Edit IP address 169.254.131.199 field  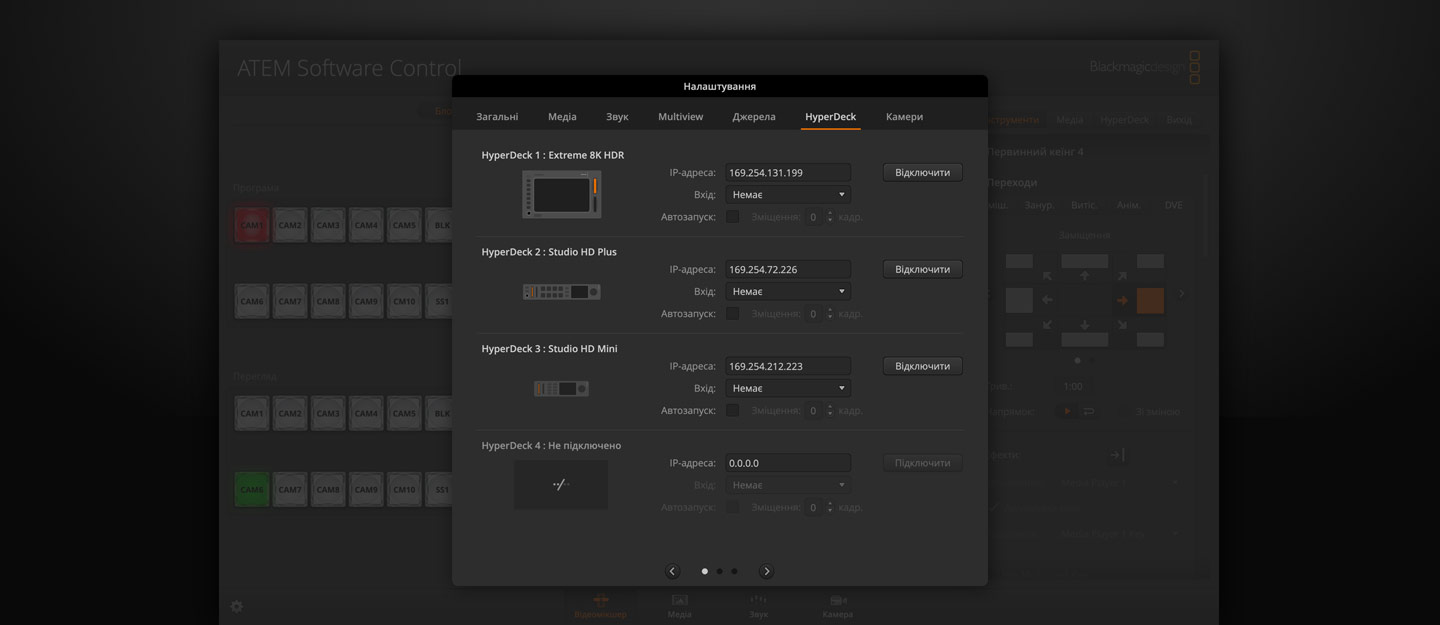tap(788, 172)
